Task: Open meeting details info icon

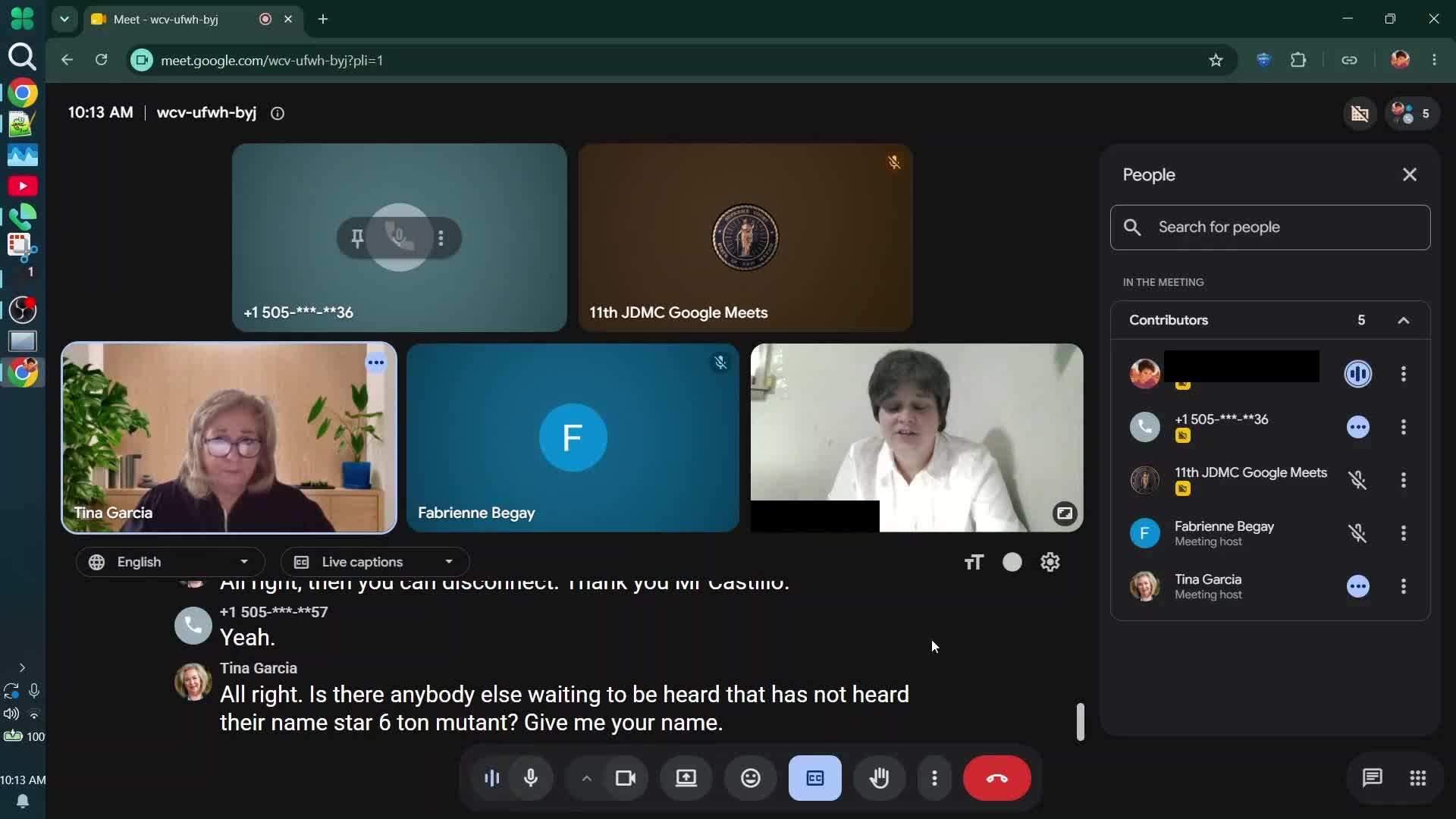Action: [278, 113]
